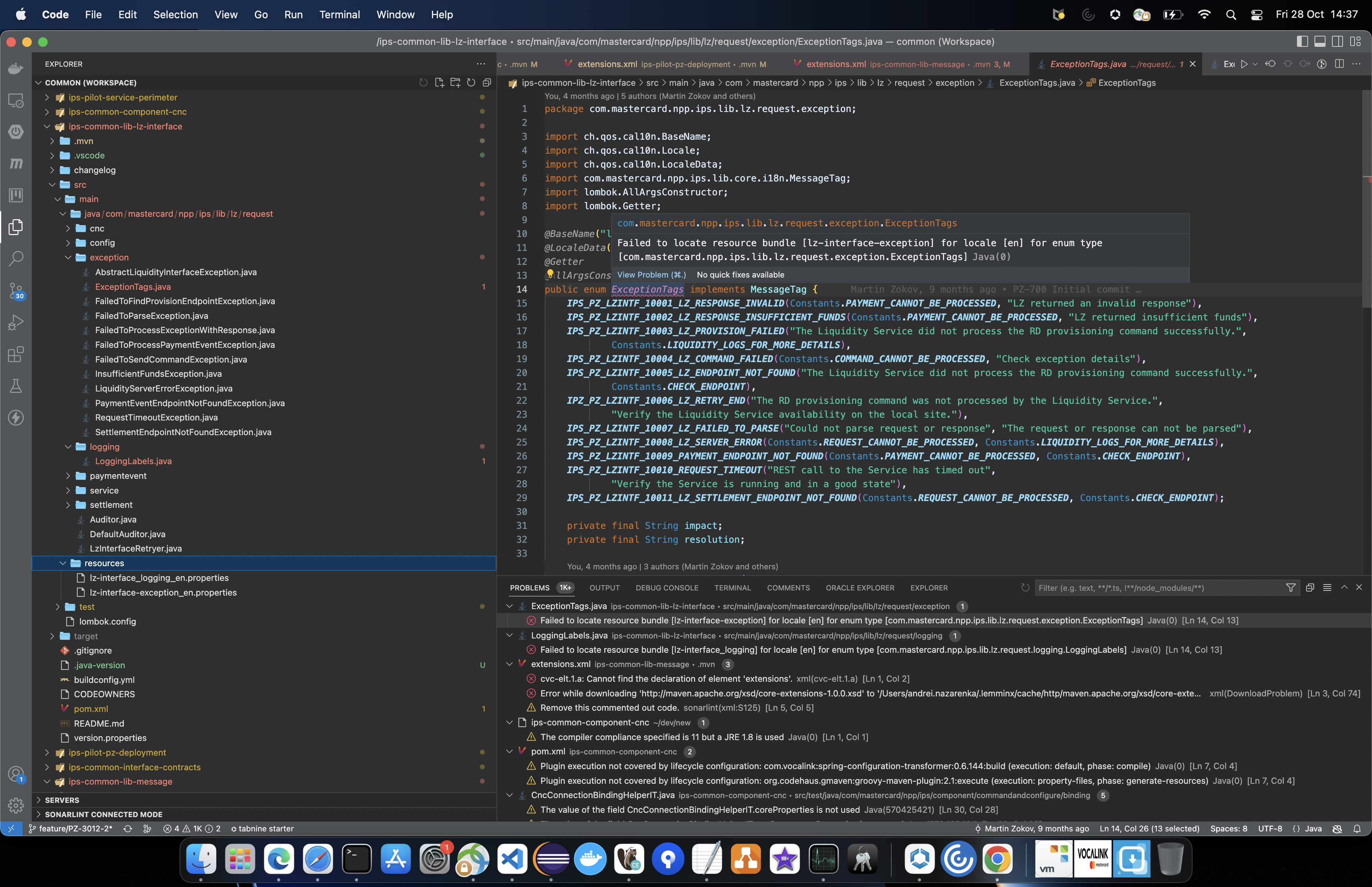Open Manage gear menu in activity bar
The height and width of the screenshot is (887, 1372).
(x=15, y=805)
